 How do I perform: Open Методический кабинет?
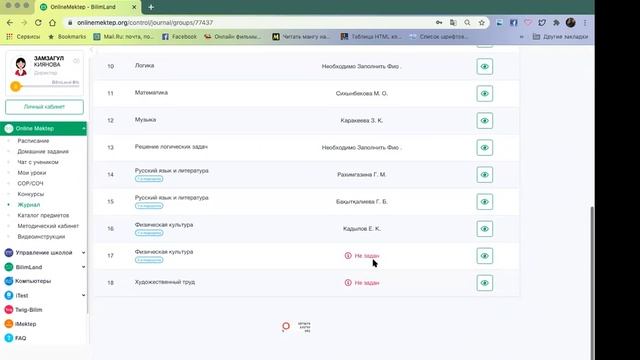48,226
